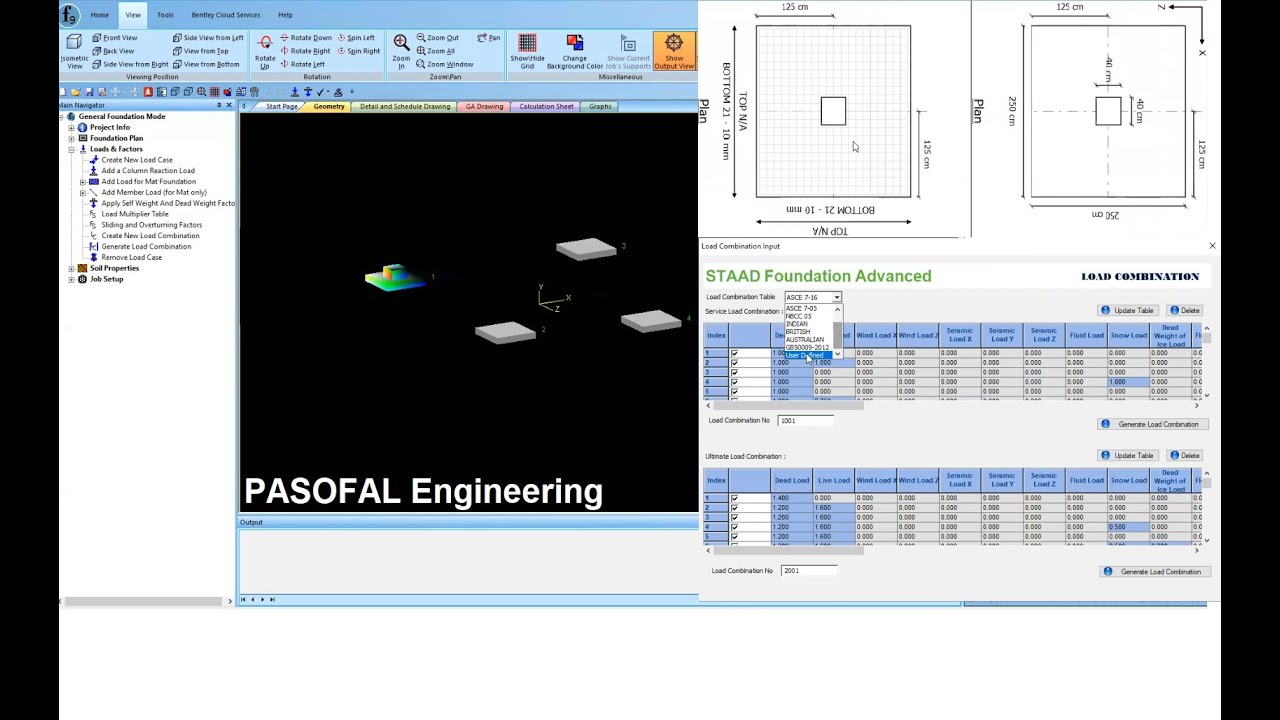Click Spin Right
The height and width of the screenshot is (720, 1280).
point(358,51)
